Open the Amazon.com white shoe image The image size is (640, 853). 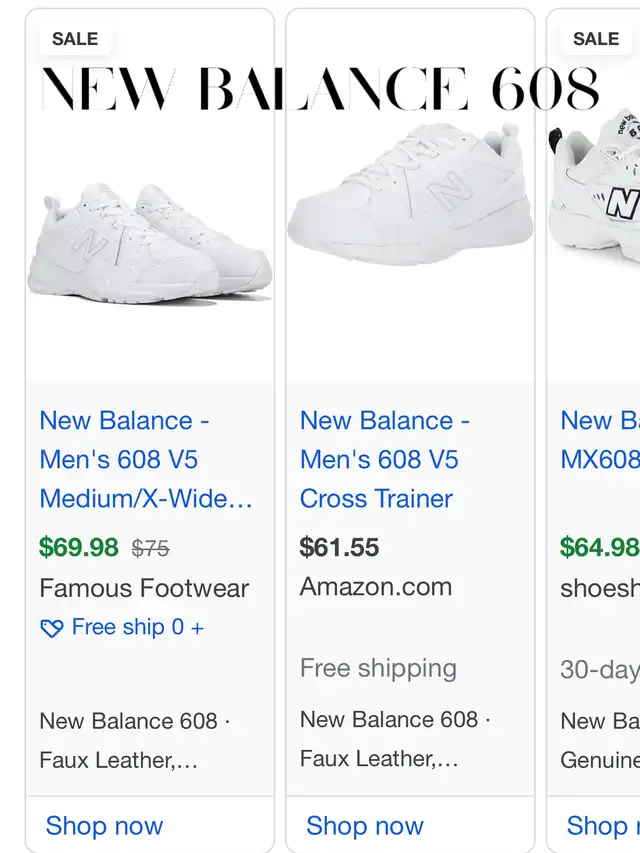click(x=410, y=195)
